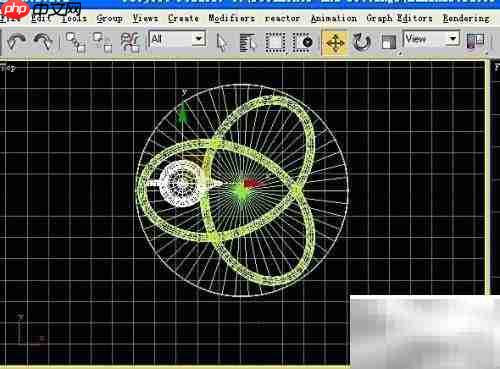This screenshot has height=369, width=500.
Task: Open the Select by Name list icon
Action: pyautogui.click(x=248, y=43)
